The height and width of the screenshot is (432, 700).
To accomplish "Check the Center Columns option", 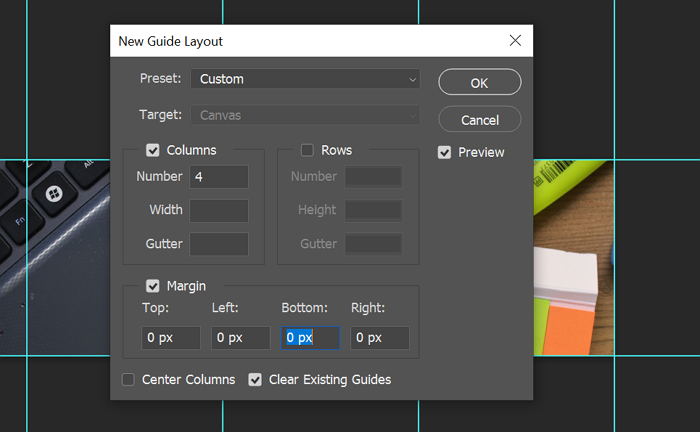I will click(128, 379).
